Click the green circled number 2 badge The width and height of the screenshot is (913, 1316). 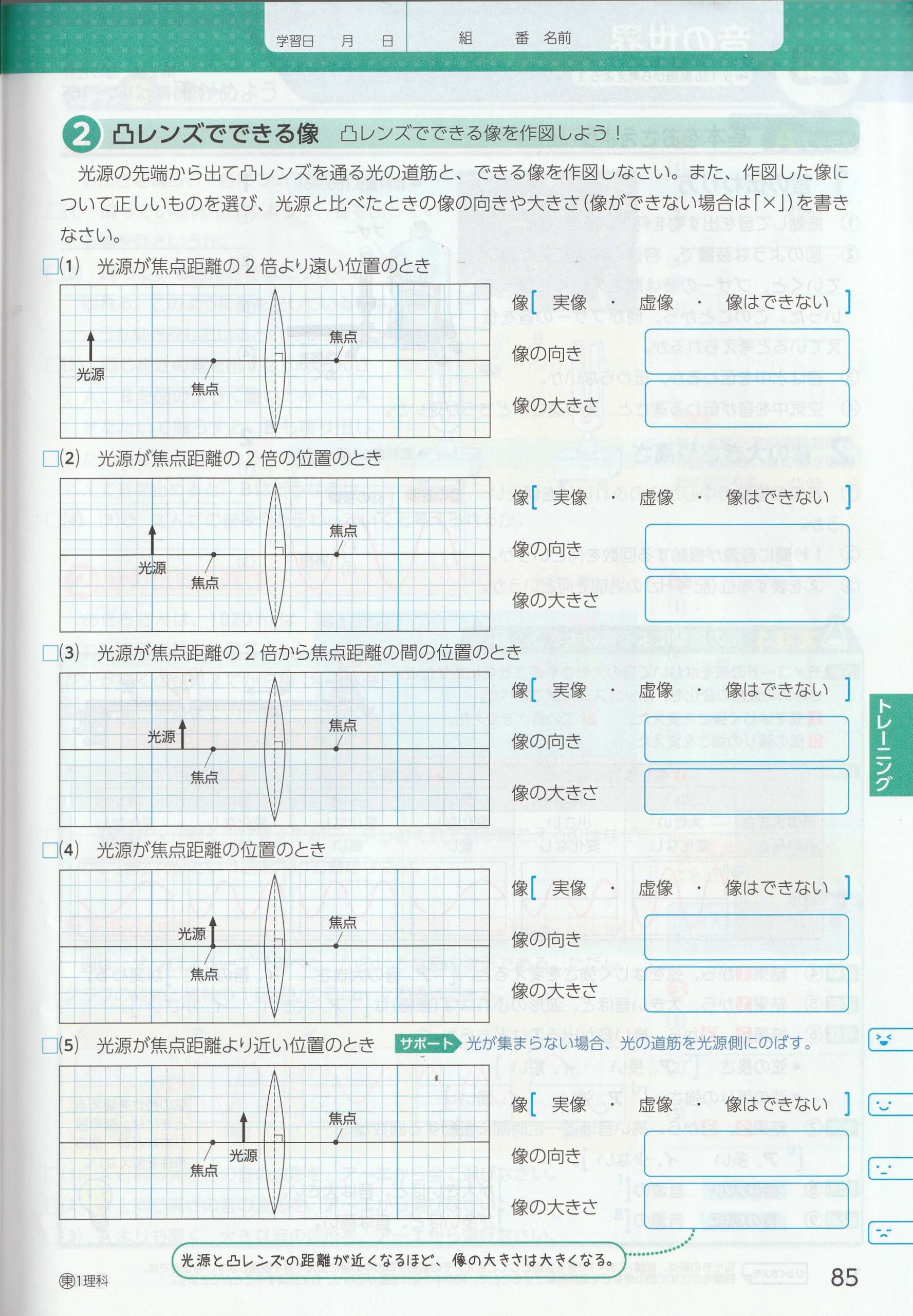click(x=80, y=135)
